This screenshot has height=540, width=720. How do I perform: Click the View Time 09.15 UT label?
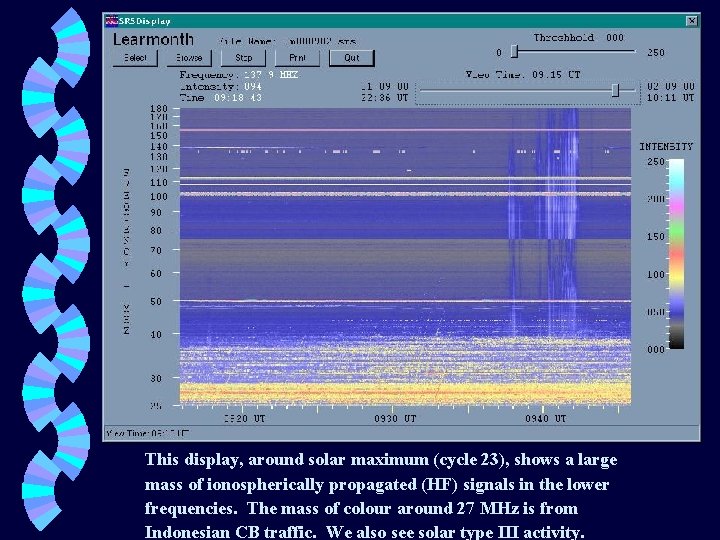point(523,74)
